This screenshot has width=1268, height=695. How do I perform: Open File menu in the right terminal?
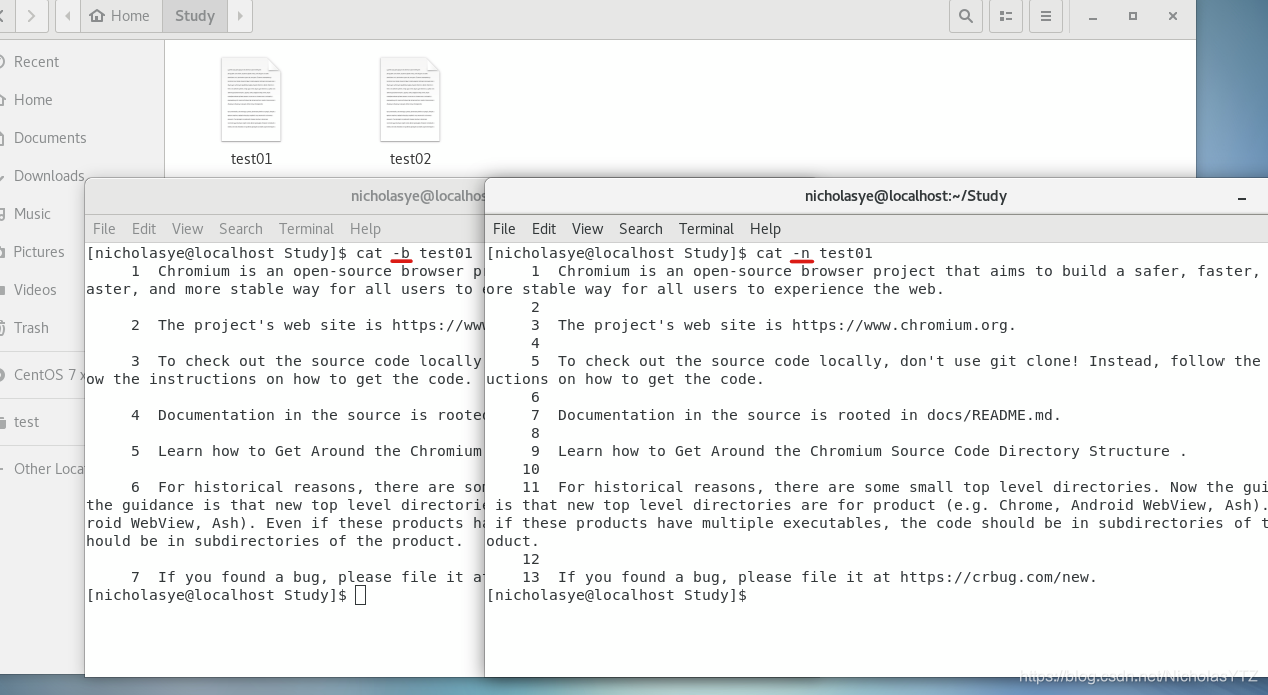[x=504, y=229]
